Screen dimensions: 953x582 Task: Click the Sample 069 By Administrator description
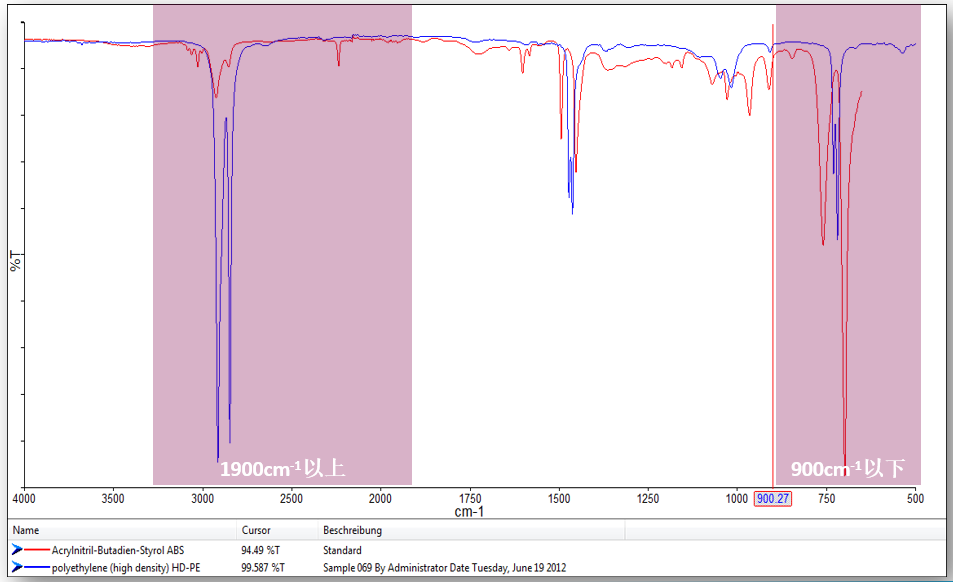(x=444, y=568)
